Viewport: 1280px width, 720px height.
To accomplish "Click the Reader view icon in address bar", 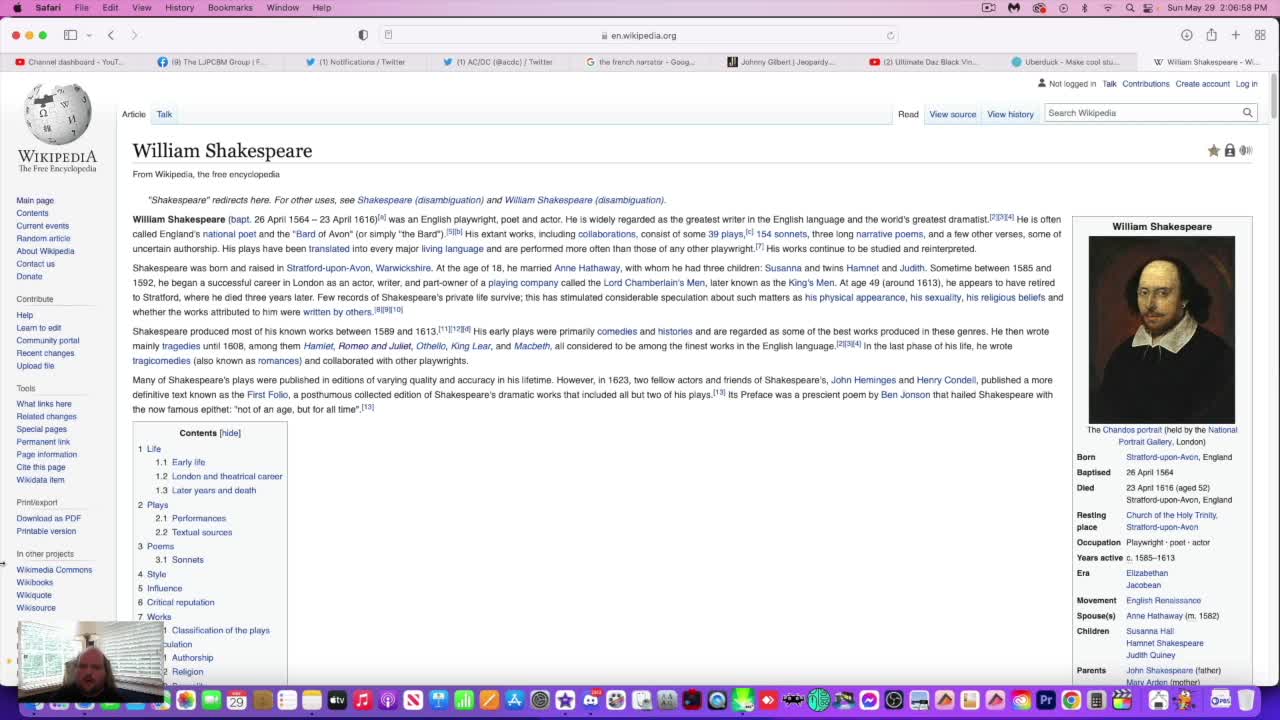I will click(388, 35).
